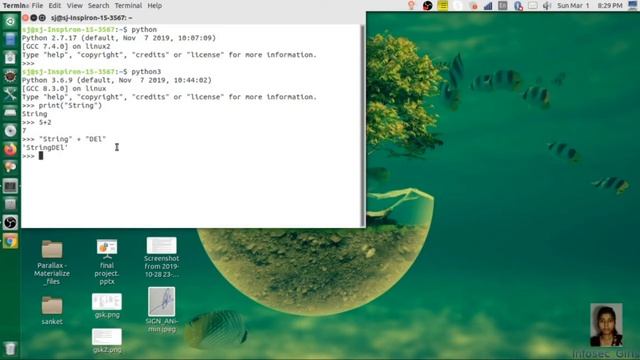640x360 pixels.
Task: Launch Google Chrome from the dock
Action: click(10, 241)
